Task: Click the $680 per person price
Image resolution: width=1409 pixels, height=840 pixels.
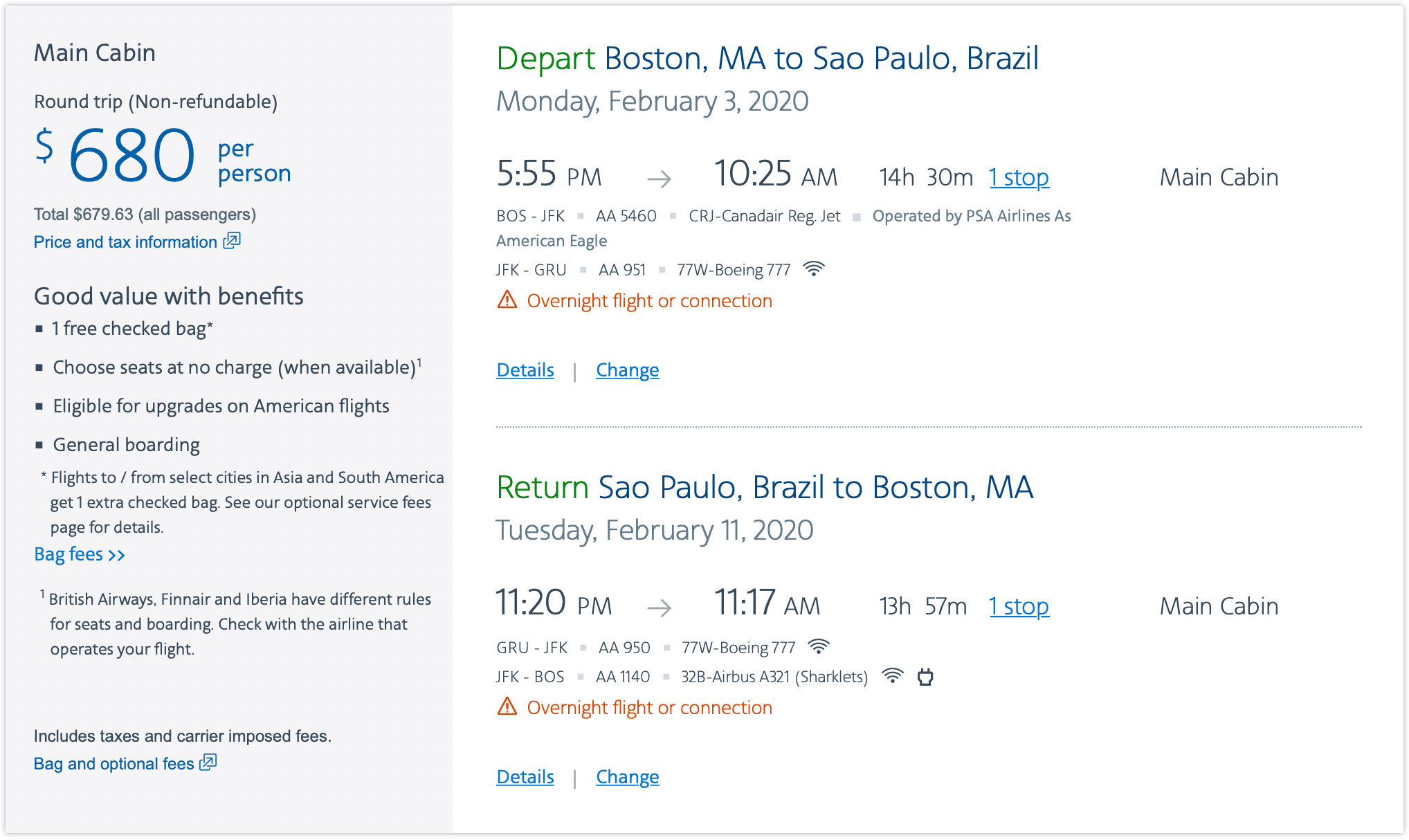Action: 131,156
